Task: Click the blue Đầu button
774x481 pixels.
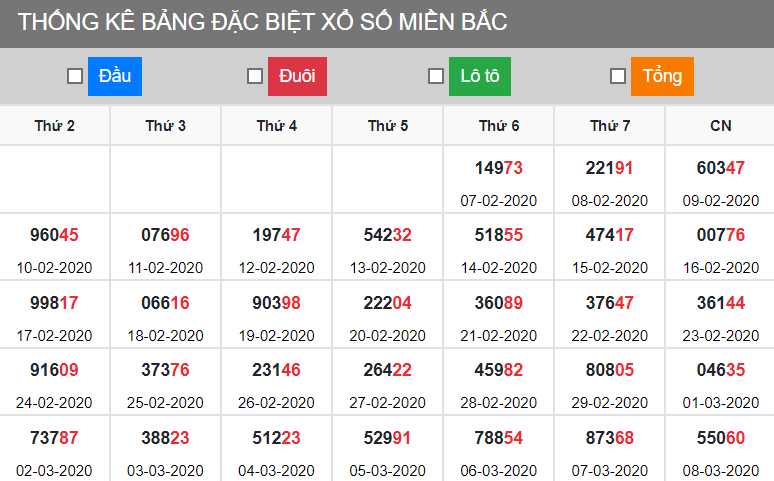Action: (x=115, y=76)
